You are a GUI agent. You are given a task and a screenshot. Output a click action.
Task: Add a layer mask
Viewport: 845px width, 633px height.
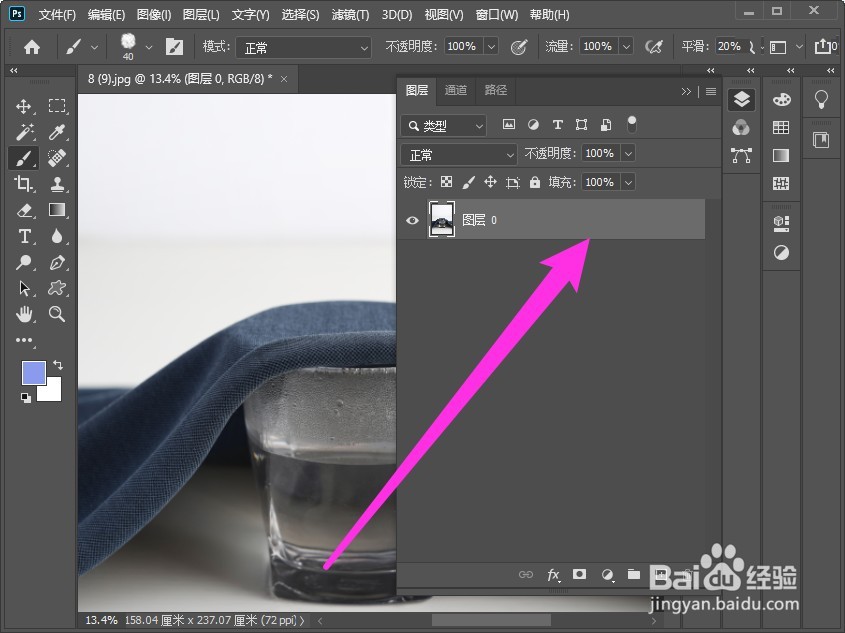pos(579,574)
